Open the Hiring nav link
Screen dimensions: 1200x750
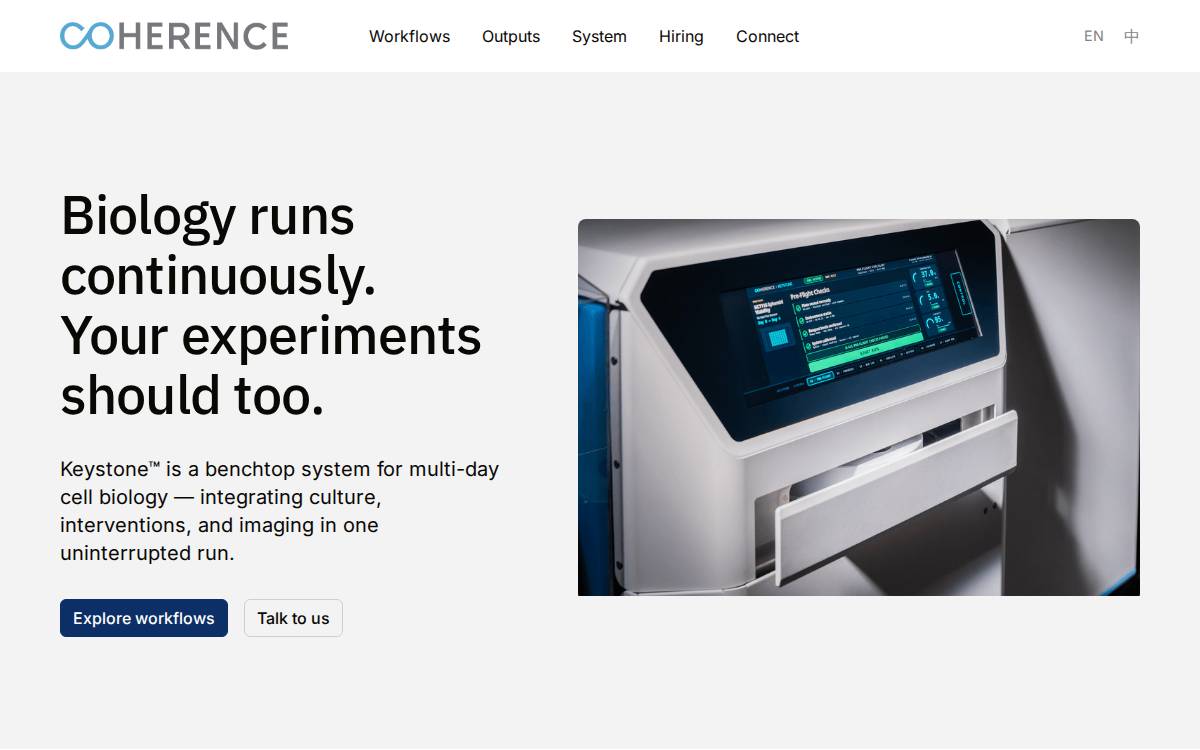click(x=681, y=36)
